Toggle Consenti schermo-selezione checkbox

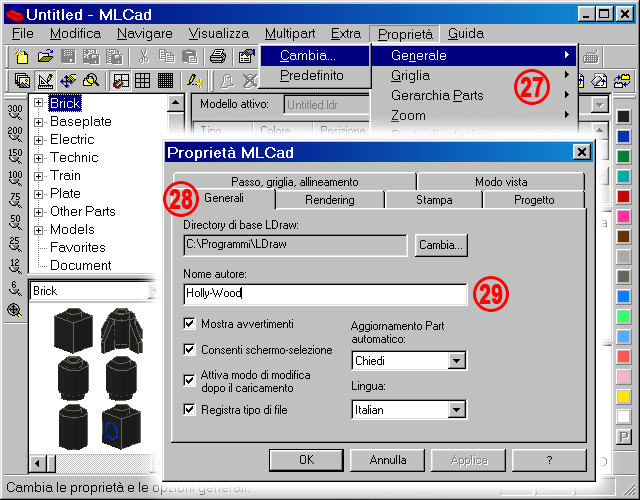pos(189,349)
